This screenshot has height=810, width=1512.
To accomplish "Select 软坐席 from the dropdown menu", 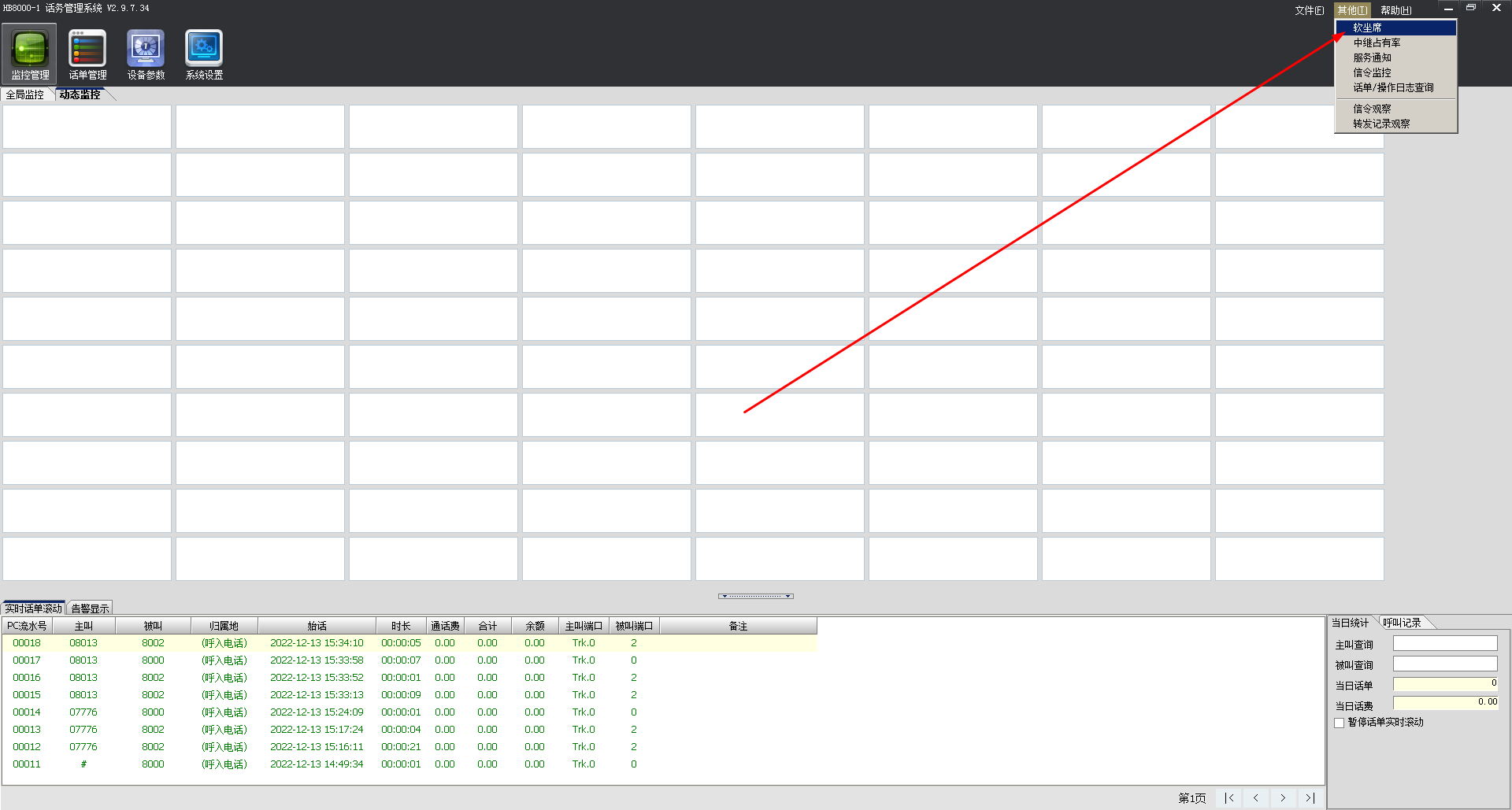I will point(1367,28).
